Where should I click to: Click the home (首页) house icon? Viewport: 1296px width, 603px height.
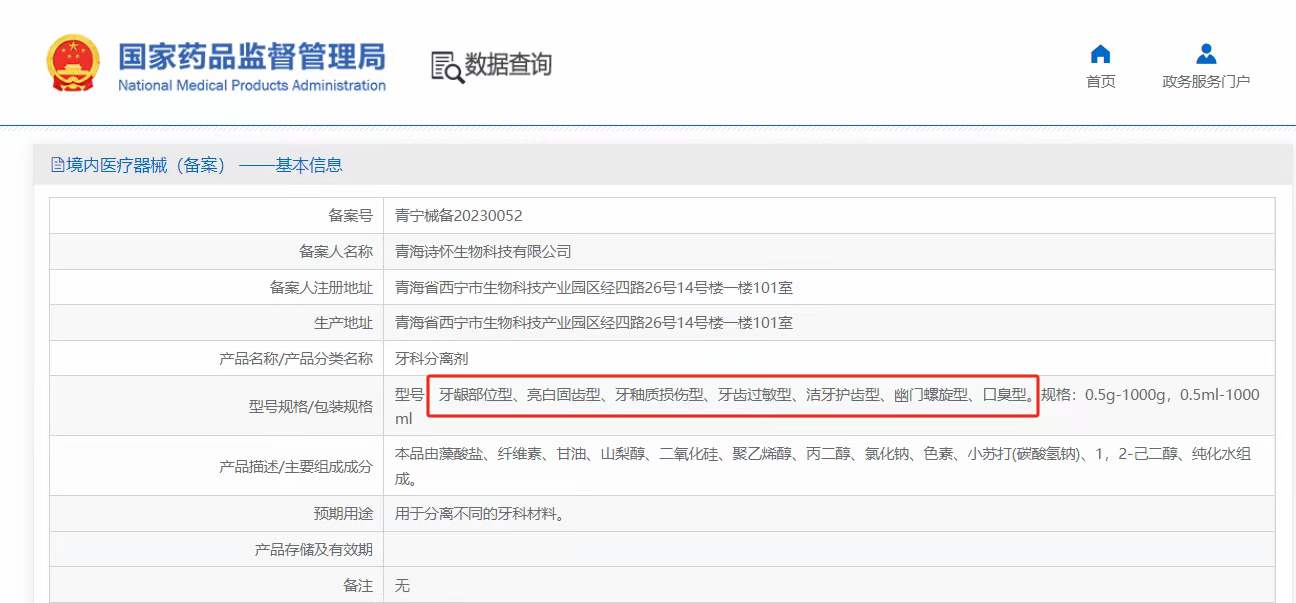click(1100, 54)
